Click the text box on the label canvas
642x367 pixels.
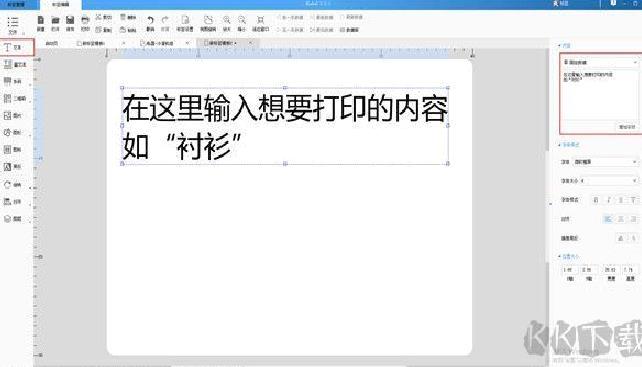[x=285, y=126]
